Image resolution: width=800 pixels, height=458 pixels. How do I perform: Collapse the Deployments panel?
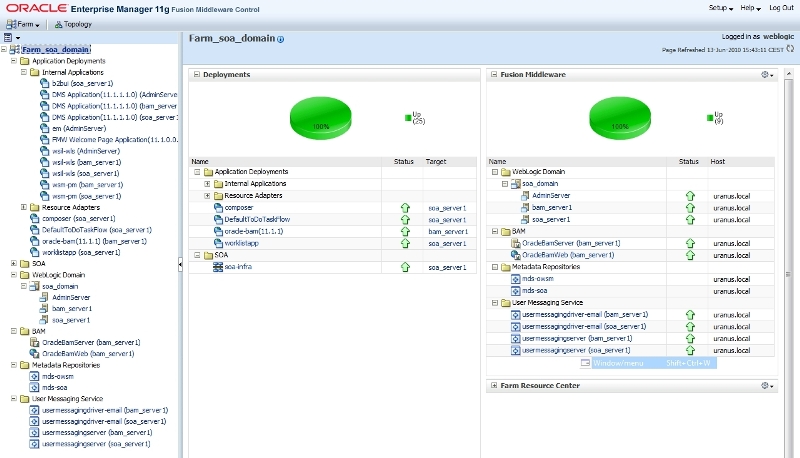pos(196,74)
